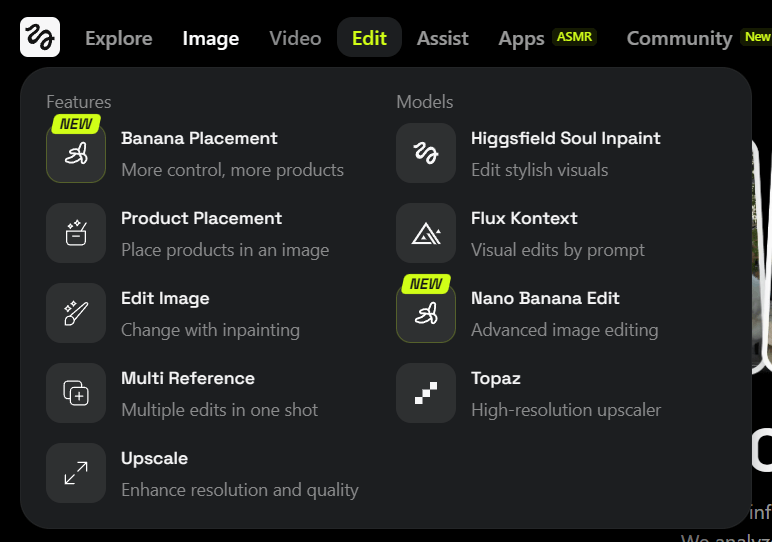Open the Flux Kontext title link

coord(524,218)
